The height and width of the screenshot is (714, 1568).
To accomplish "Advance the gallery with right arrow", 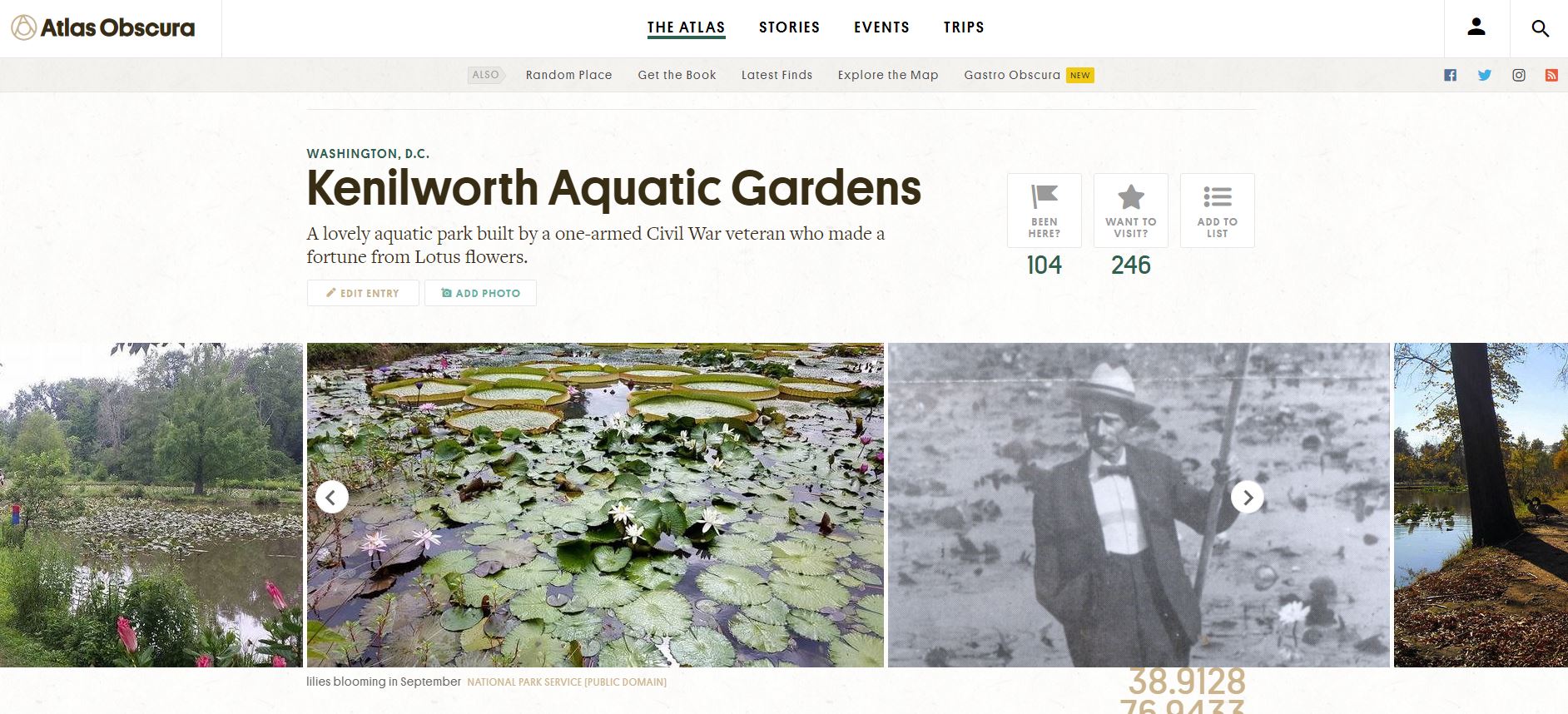I will pos(1248,498).
